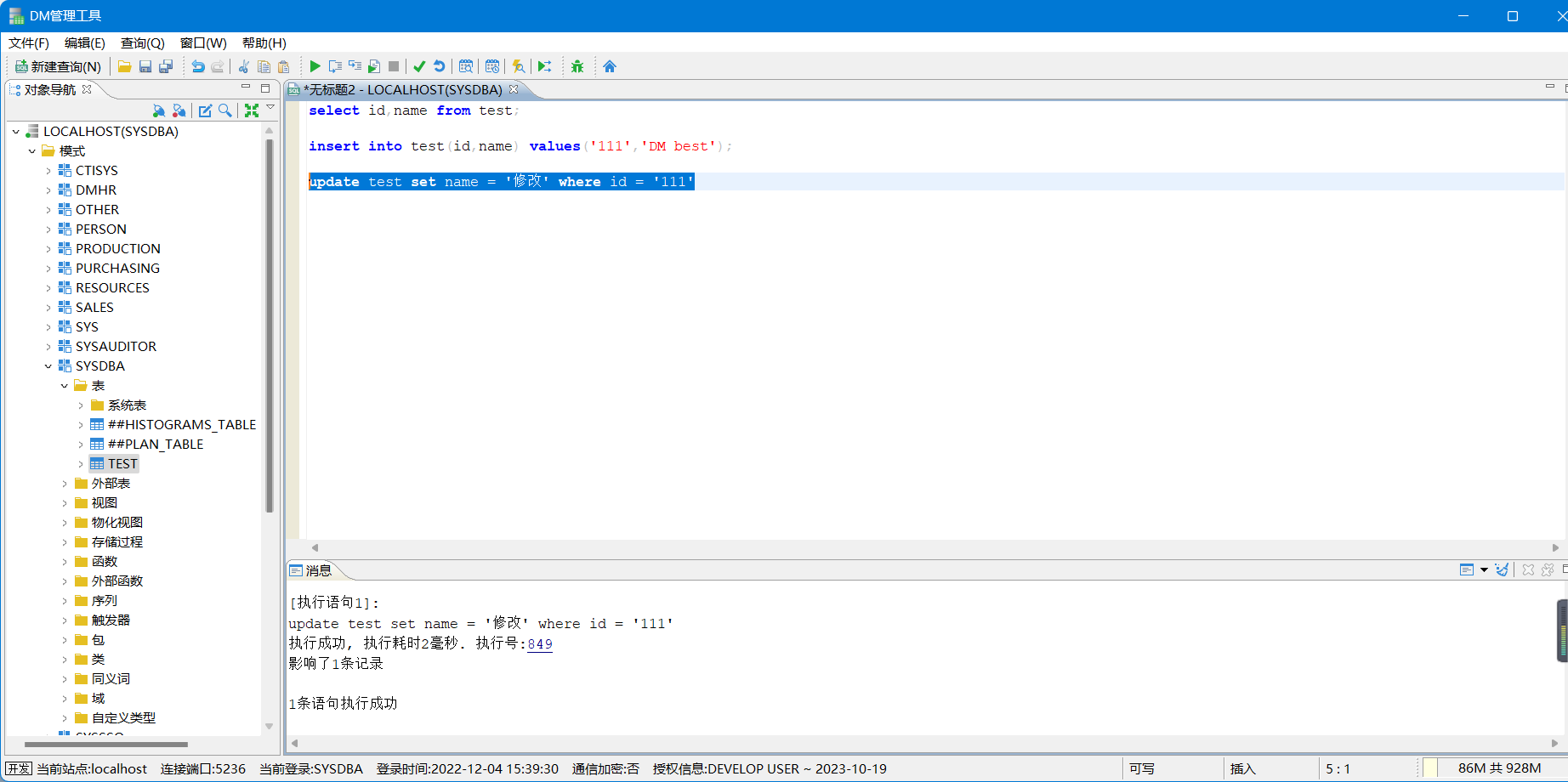
Task: Paste with the clipboard toolbar icon
Action: click(284, 66)
